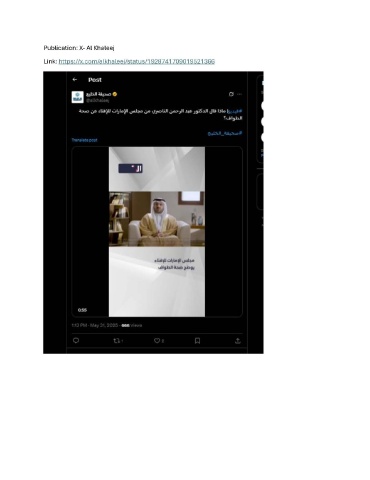Click the post views count

coord(132,325)
